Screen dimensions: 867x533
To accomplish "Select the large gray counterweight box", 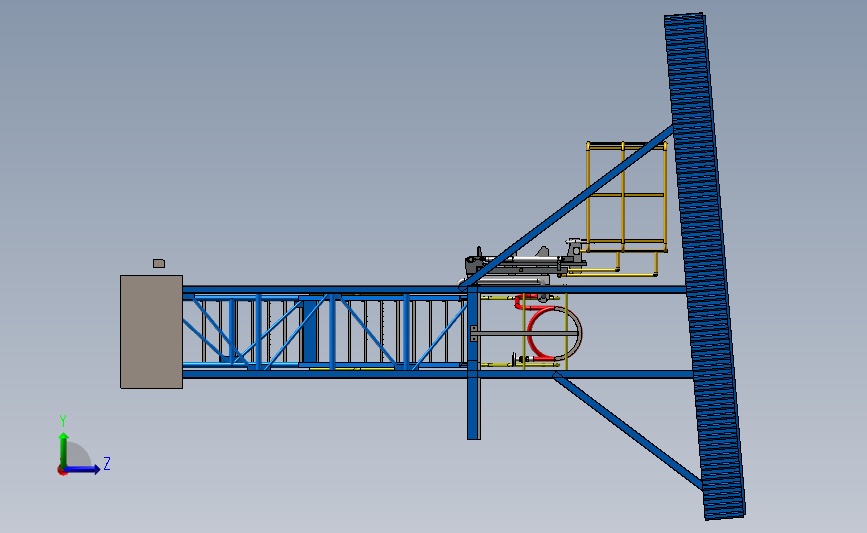I will pyautogui.click(x=152, y=332).
